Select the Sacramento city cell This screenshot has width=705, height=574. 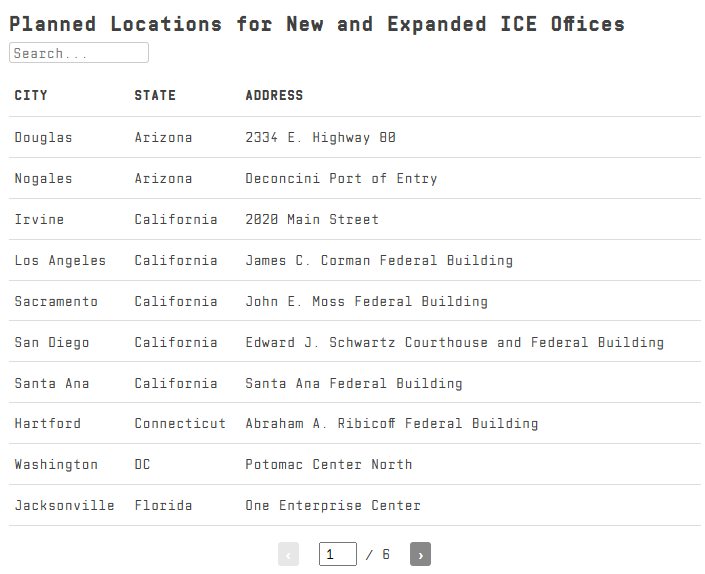pyautogui.click(x=56, y=302)
